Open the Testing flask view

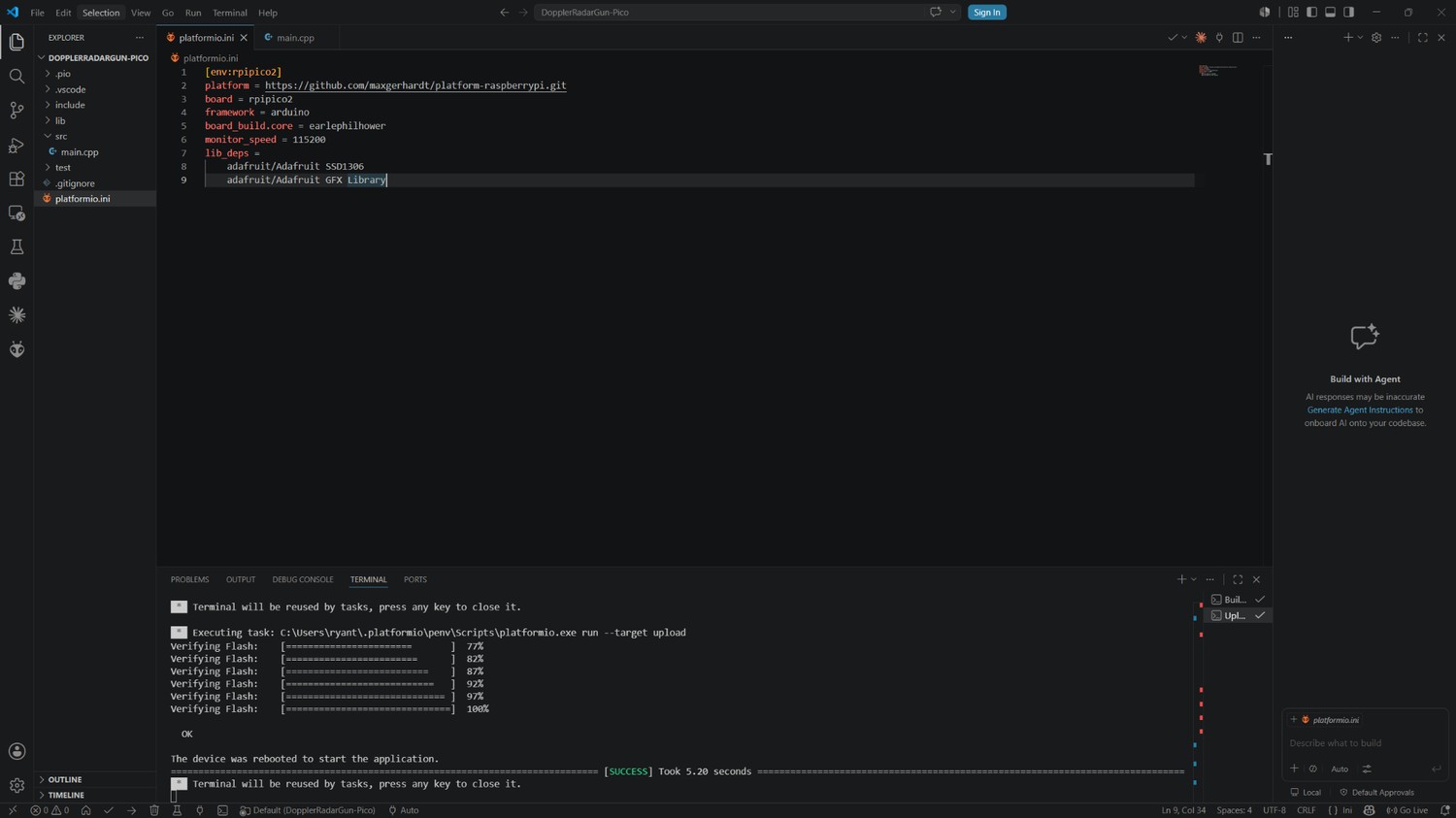coord(17,246)
